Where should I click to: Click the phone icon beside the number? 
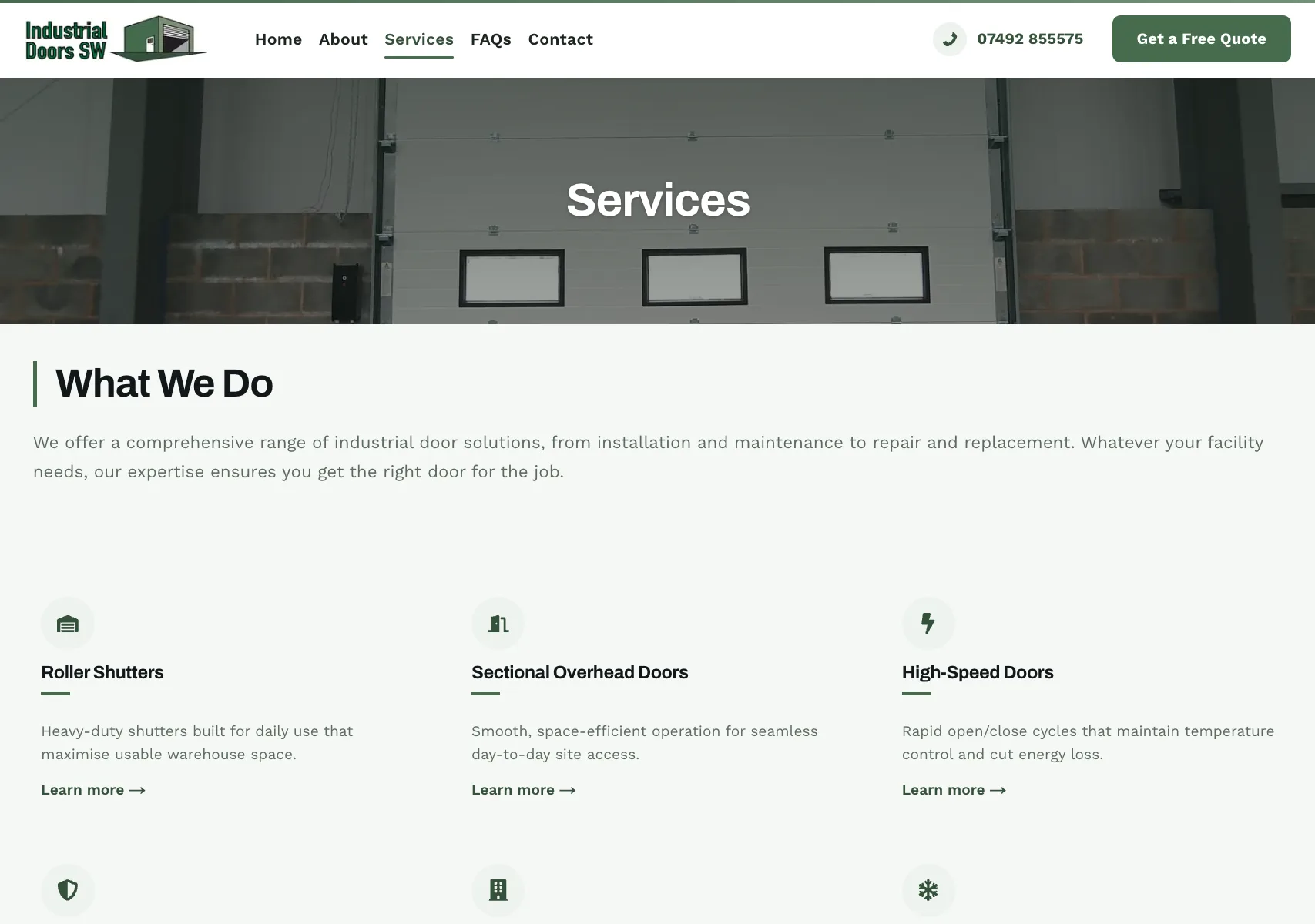[950, 39]
